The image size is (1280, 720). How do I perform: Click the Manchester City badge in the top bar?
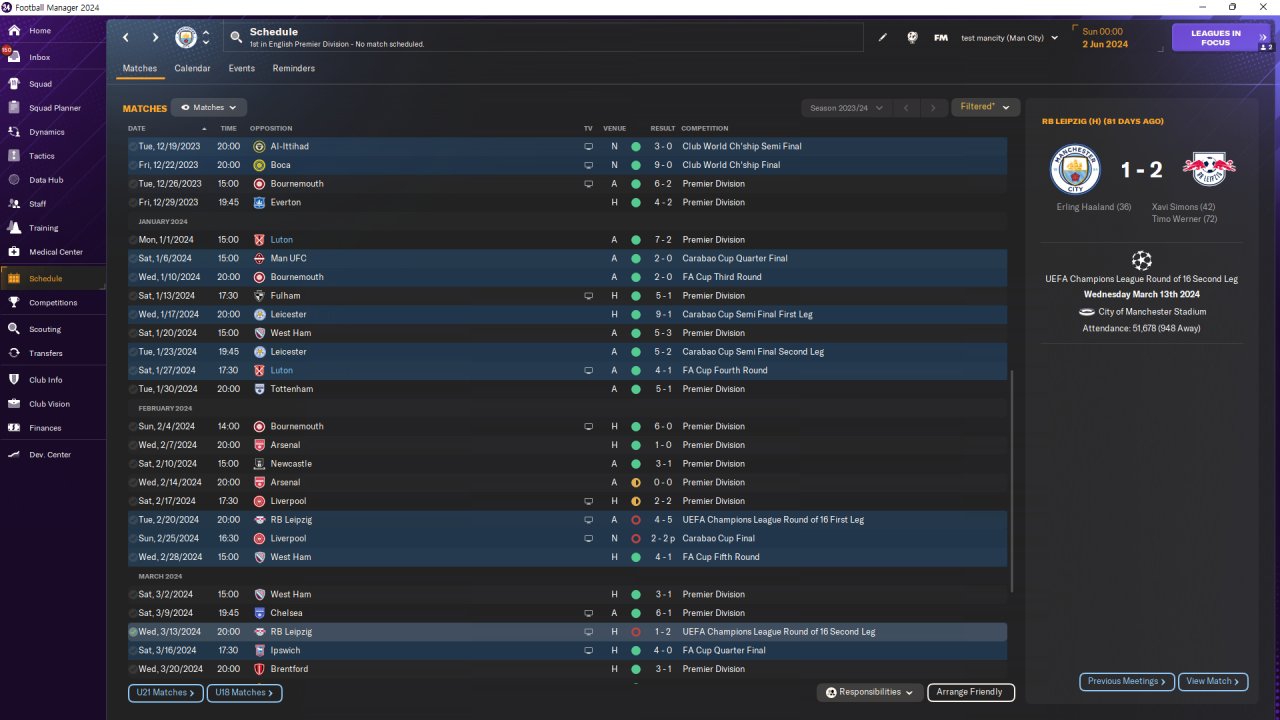pos(186,38)
